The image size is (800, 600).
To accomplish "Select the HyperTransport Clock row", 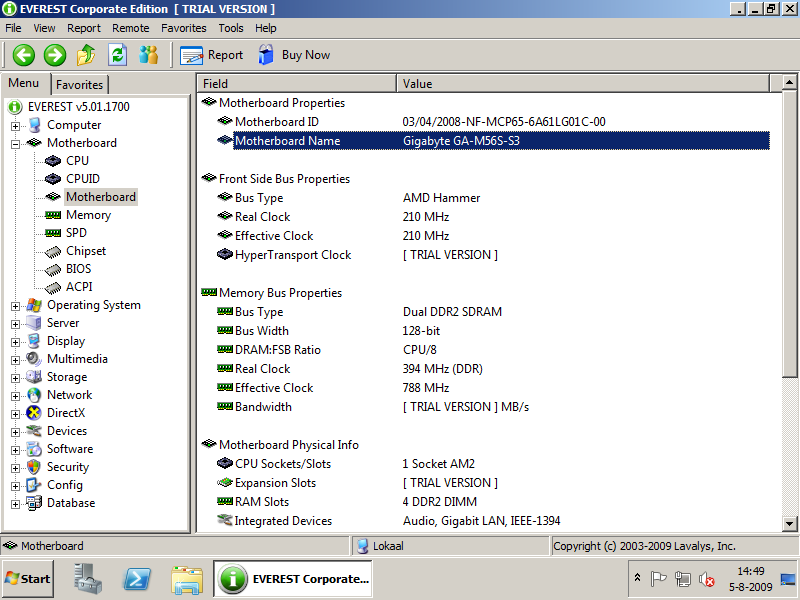I will 485,255.
